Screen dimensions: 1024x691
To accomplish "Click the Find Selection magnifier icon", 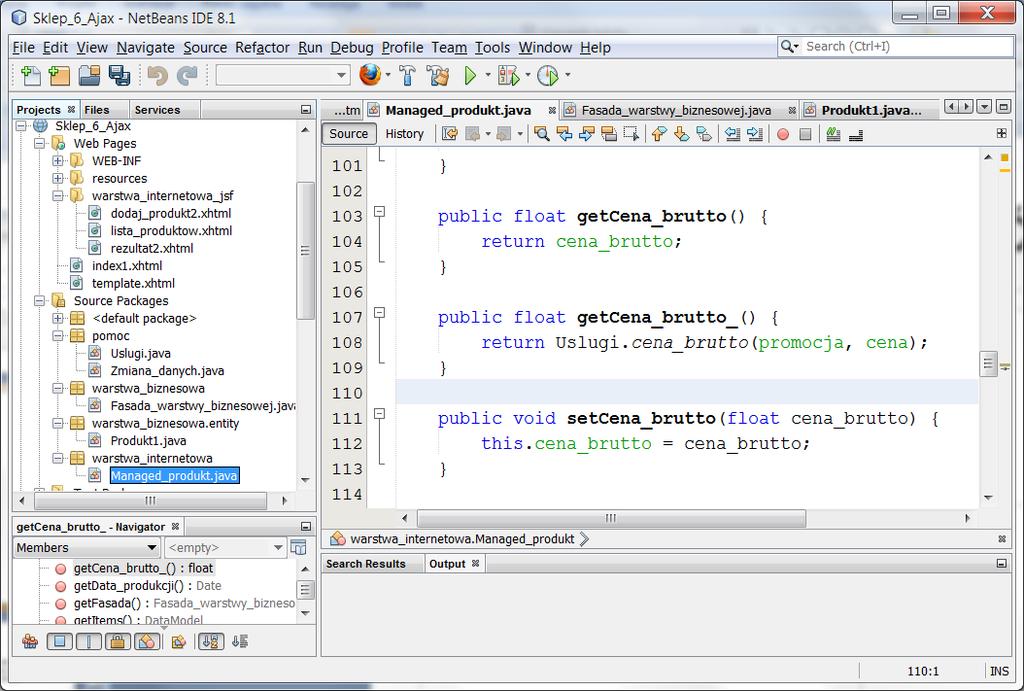I will (541, 134).
